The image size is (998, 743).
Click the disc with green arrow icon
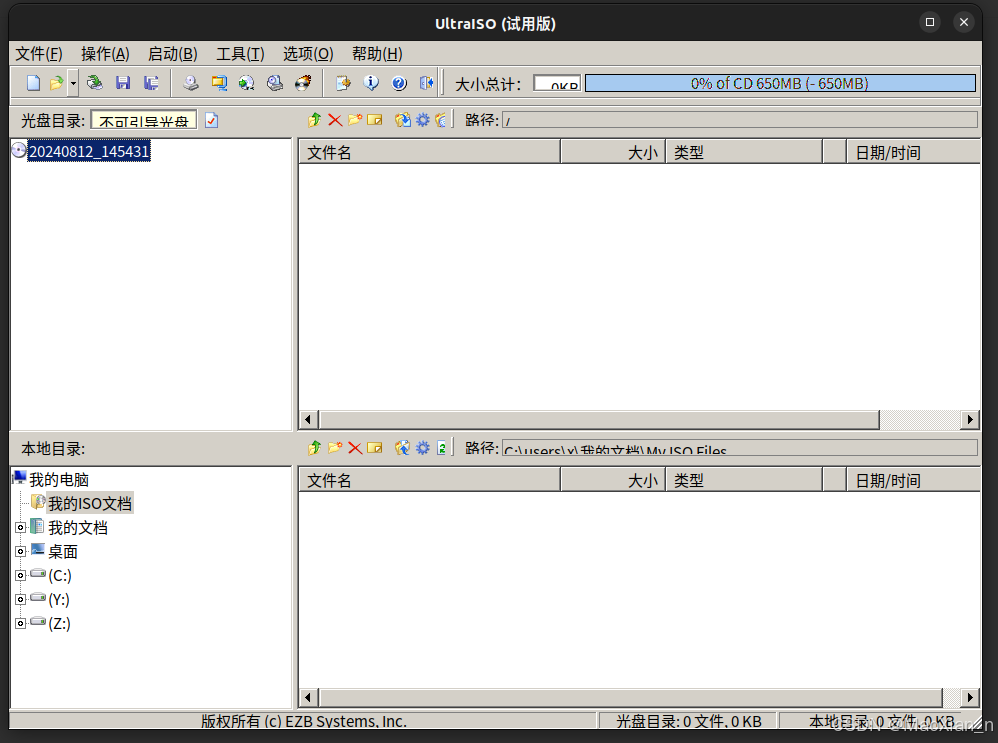[x=246, y=83]
